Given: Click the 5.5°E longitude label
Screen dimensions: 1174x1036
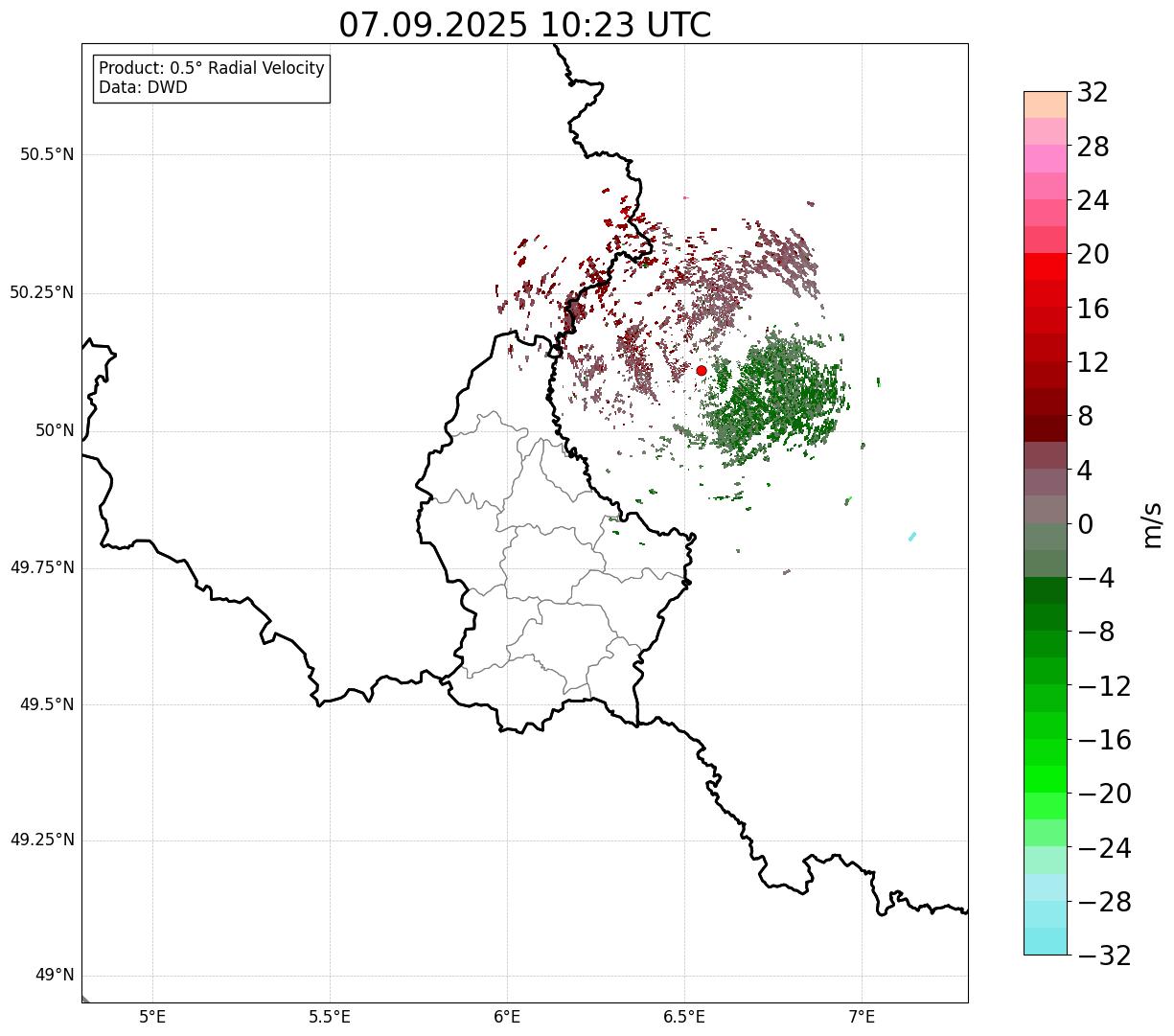Looking at the screenshot, I should 330,1017.
